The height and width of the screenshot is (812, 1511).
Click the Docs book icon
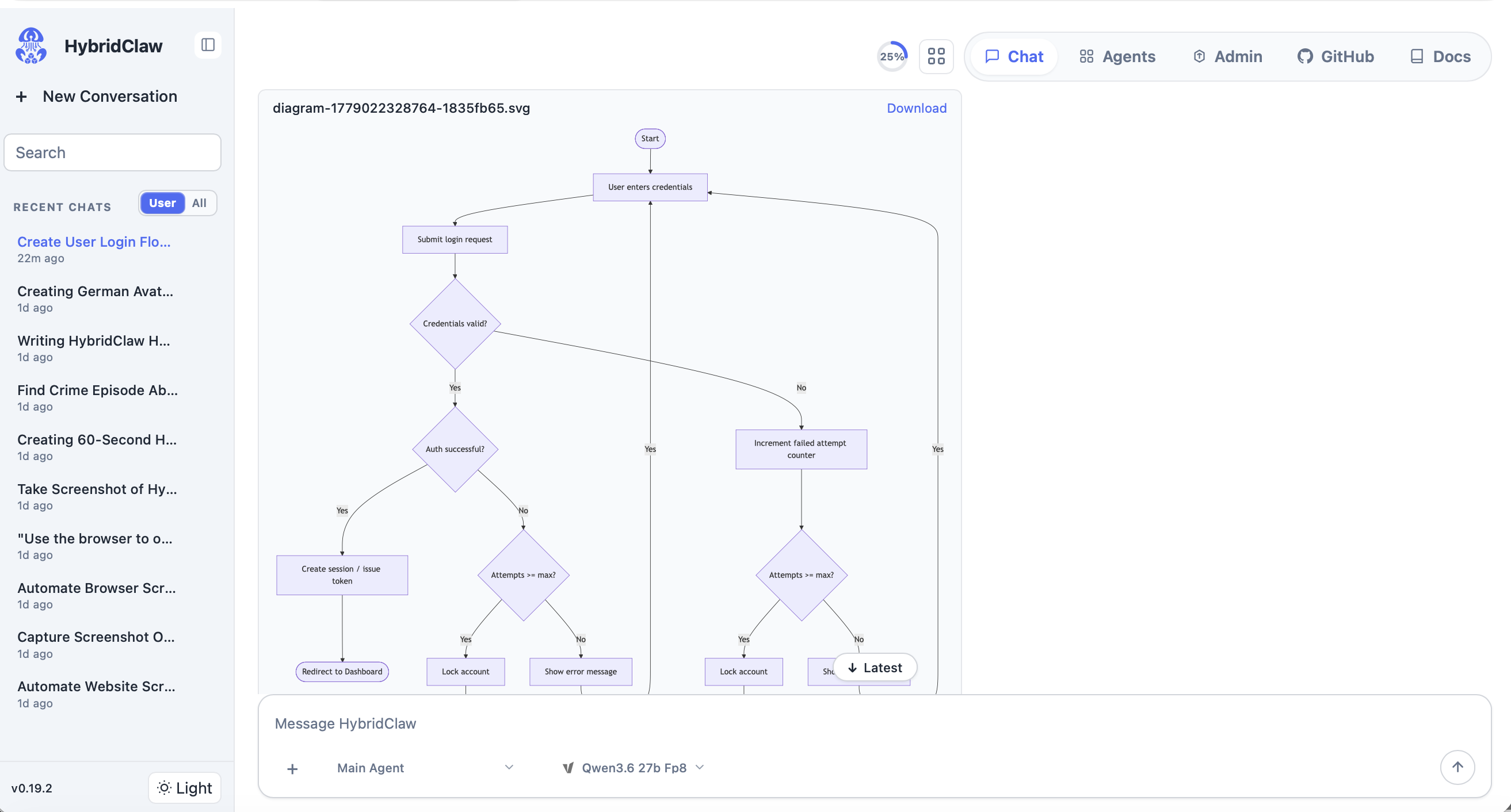[x=1417, y=56]
